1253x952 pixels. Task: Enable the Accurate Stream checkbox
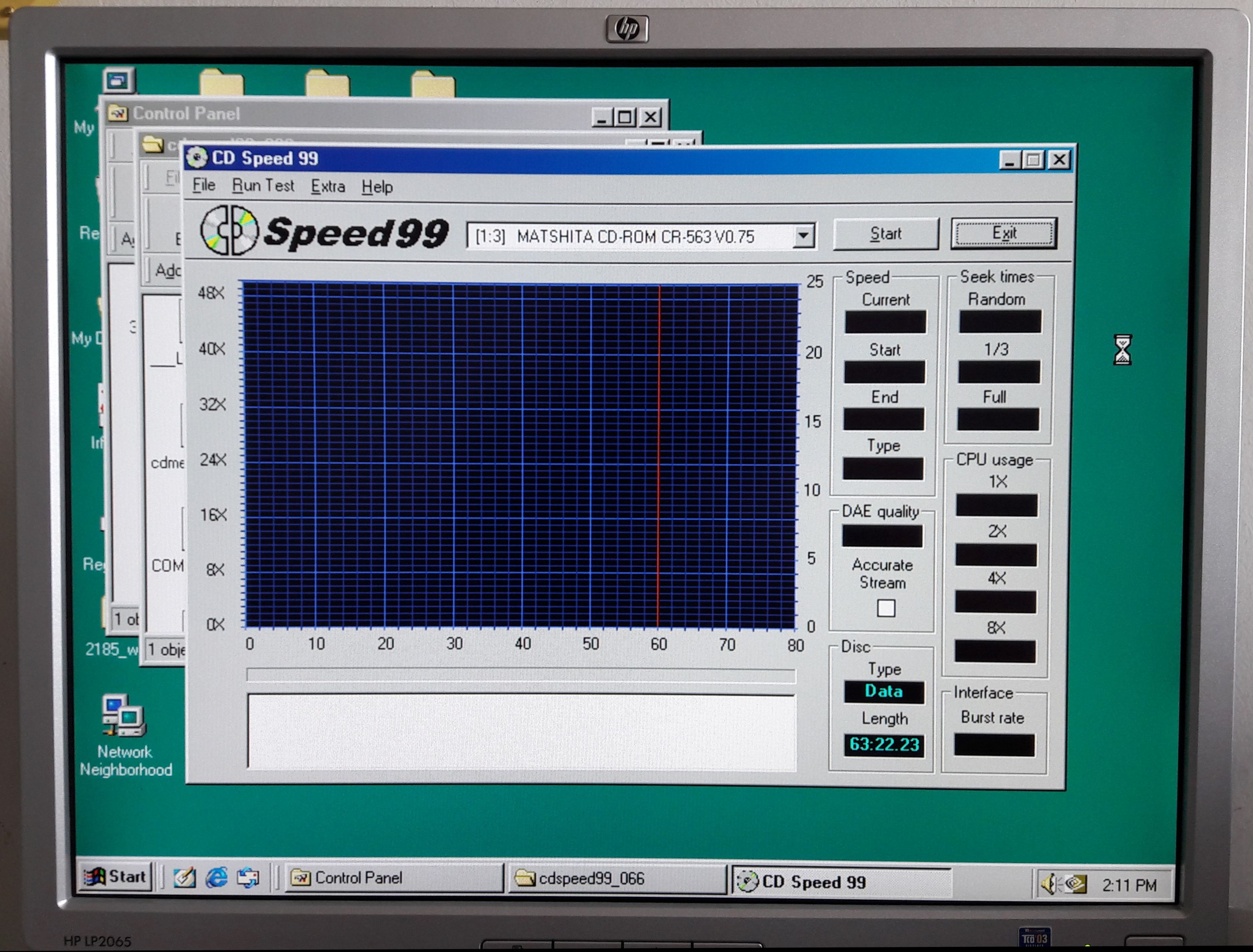point(885,608)
